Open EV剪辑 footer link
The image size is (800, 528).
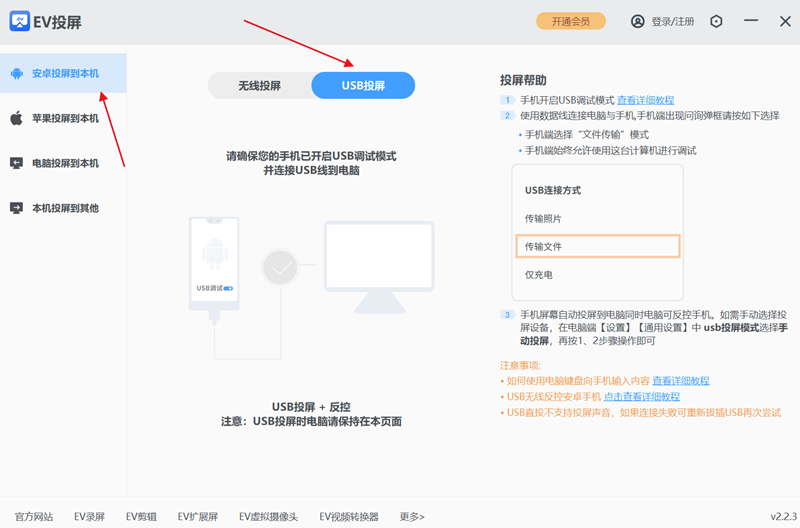[141, 517]
